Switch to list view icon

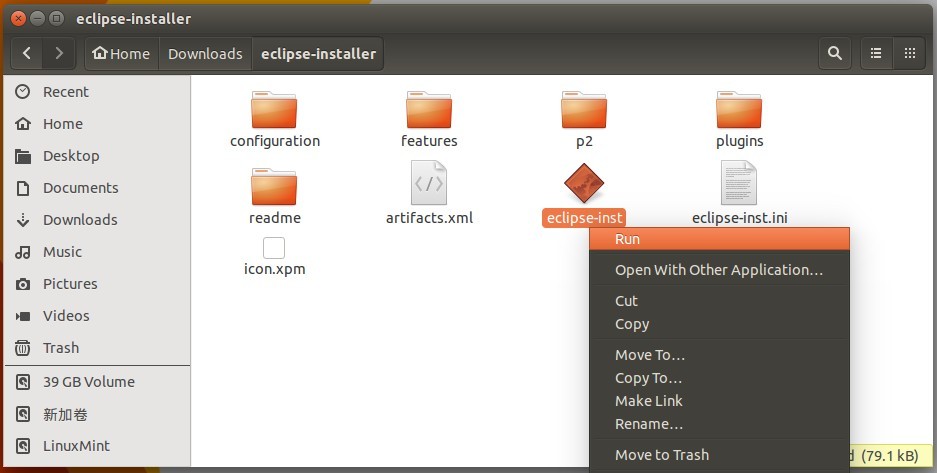(876, 54)
